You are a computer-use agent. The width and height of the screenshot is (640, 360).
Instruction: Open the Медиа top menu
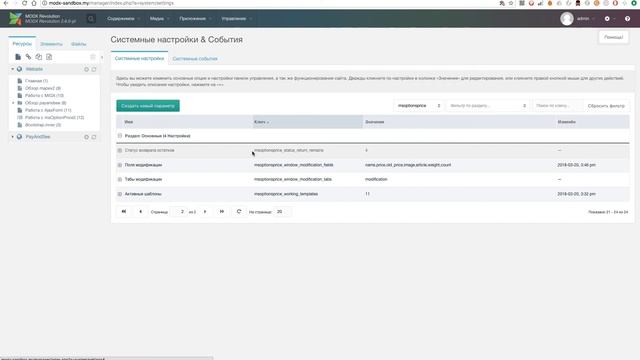(x=159, y=18)
